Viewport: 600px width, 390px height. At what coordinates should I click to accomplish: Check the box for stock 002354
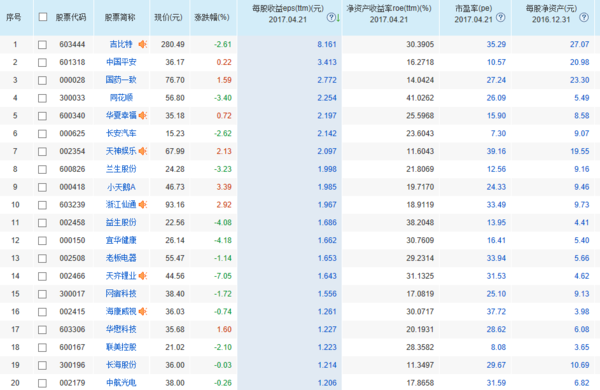(x=42, y=152)
